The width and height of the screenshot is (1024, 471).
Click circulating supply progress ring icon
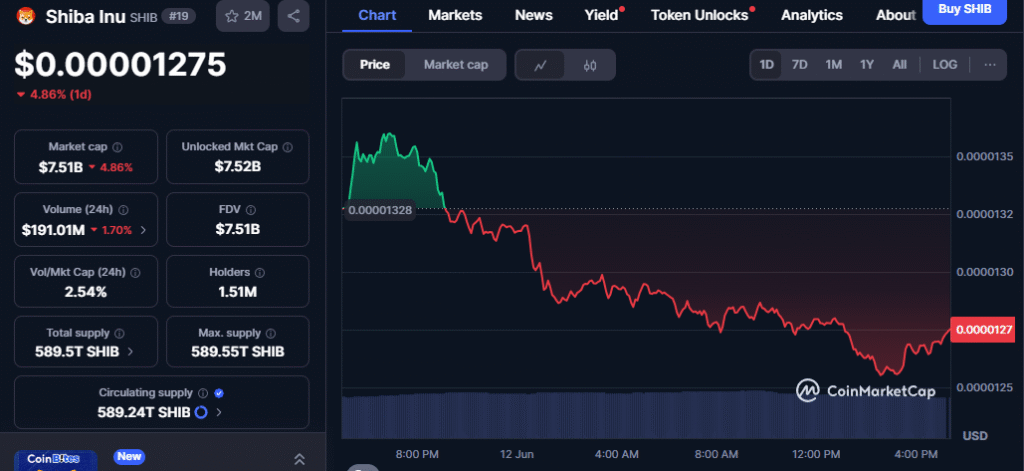pyautogui.click(x=201, y=412)
